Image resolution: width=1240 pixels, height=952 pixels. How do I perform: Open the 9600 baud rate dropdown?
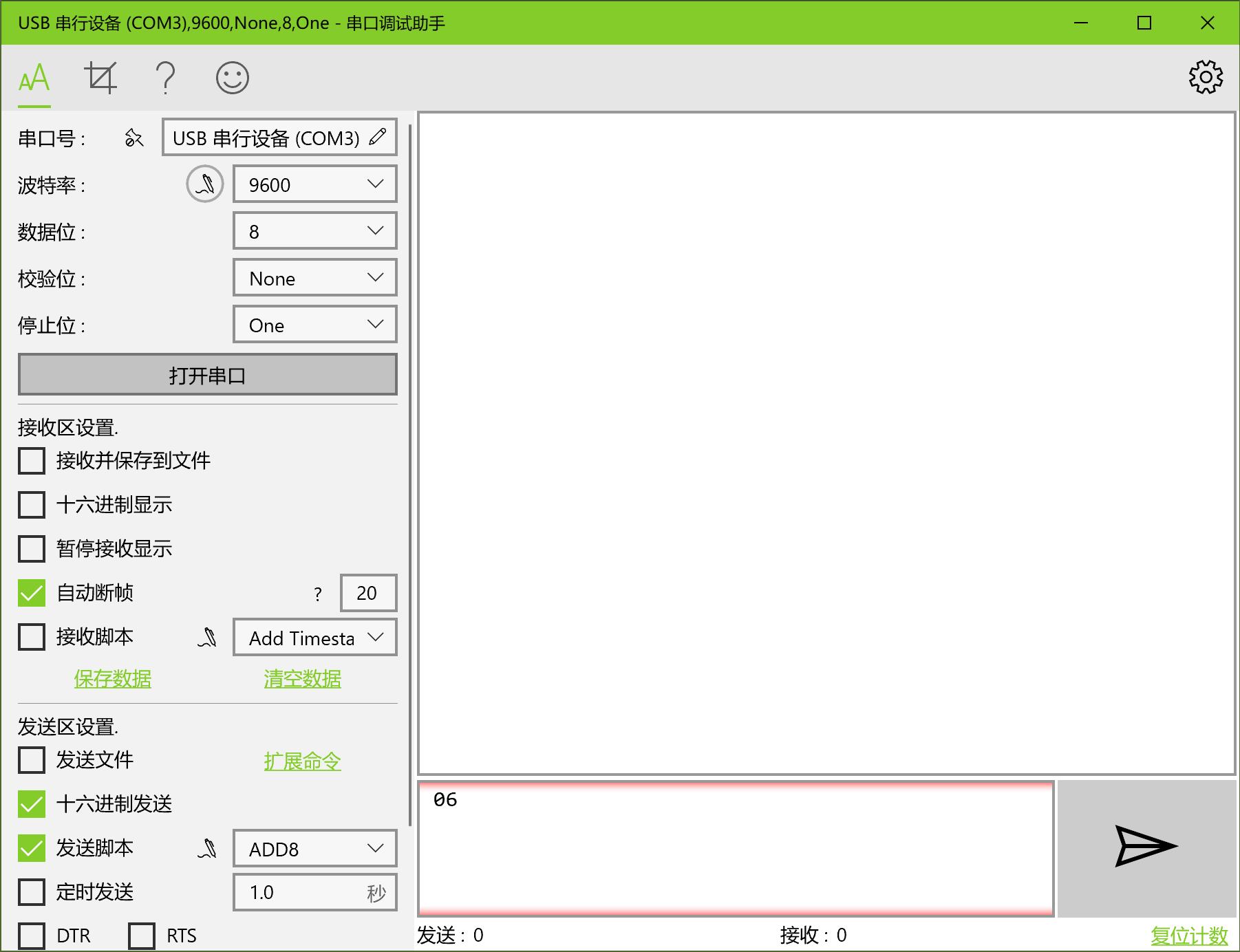coord(315,184)
